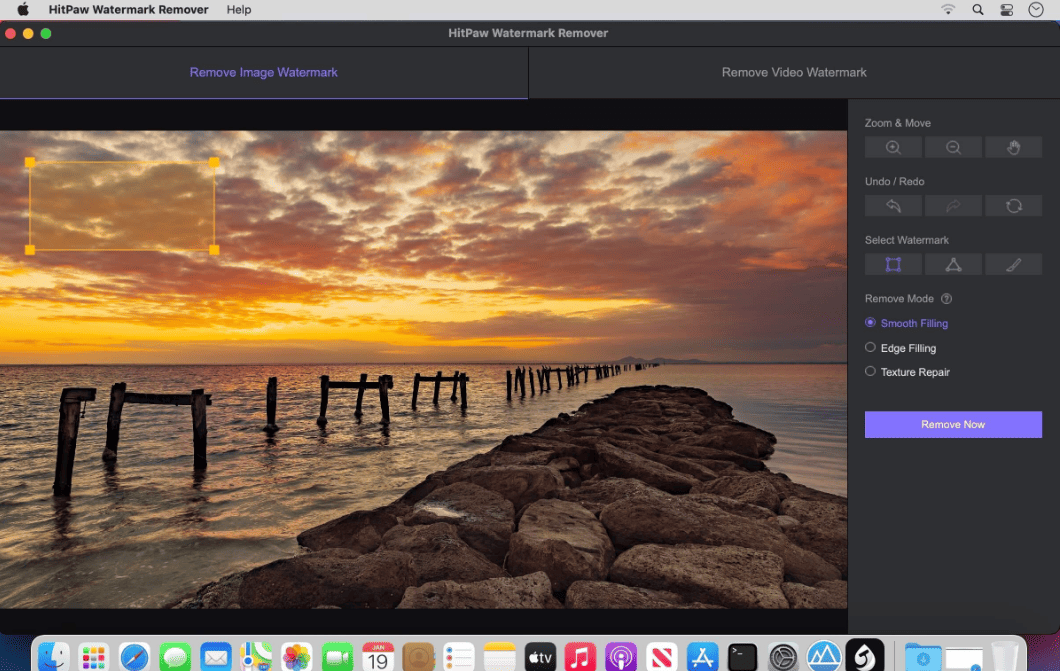Open Safari from the dock

click(x=135, y=656)
